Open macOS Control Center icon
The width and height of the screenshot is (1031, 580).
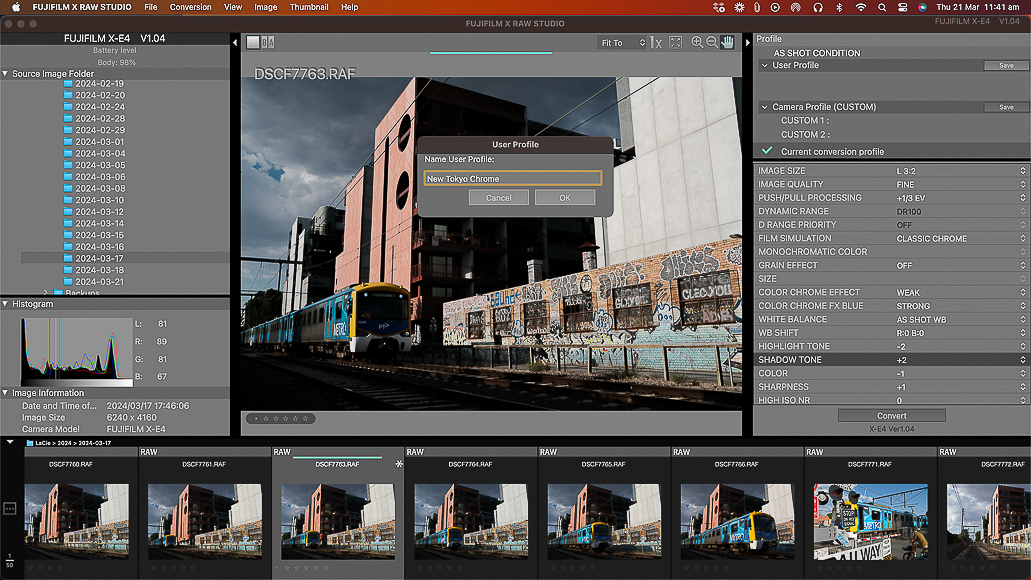(x=902, y=7)
